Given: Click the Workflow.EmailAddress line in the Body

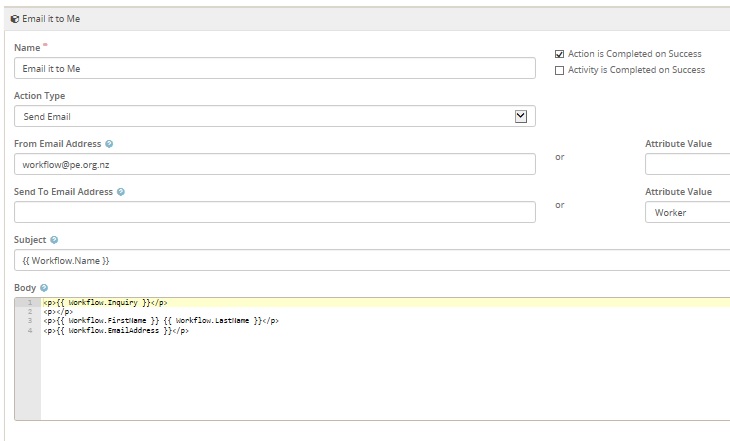Looking at the screenshot, I should [116, 331].
